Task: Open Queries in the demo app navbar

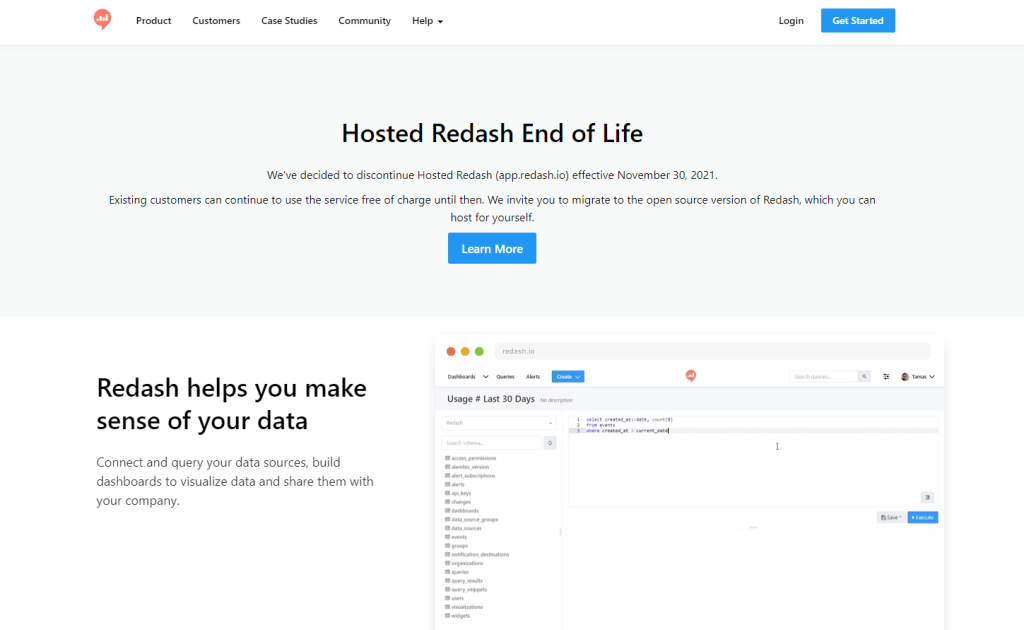Action: coord(505,377)
